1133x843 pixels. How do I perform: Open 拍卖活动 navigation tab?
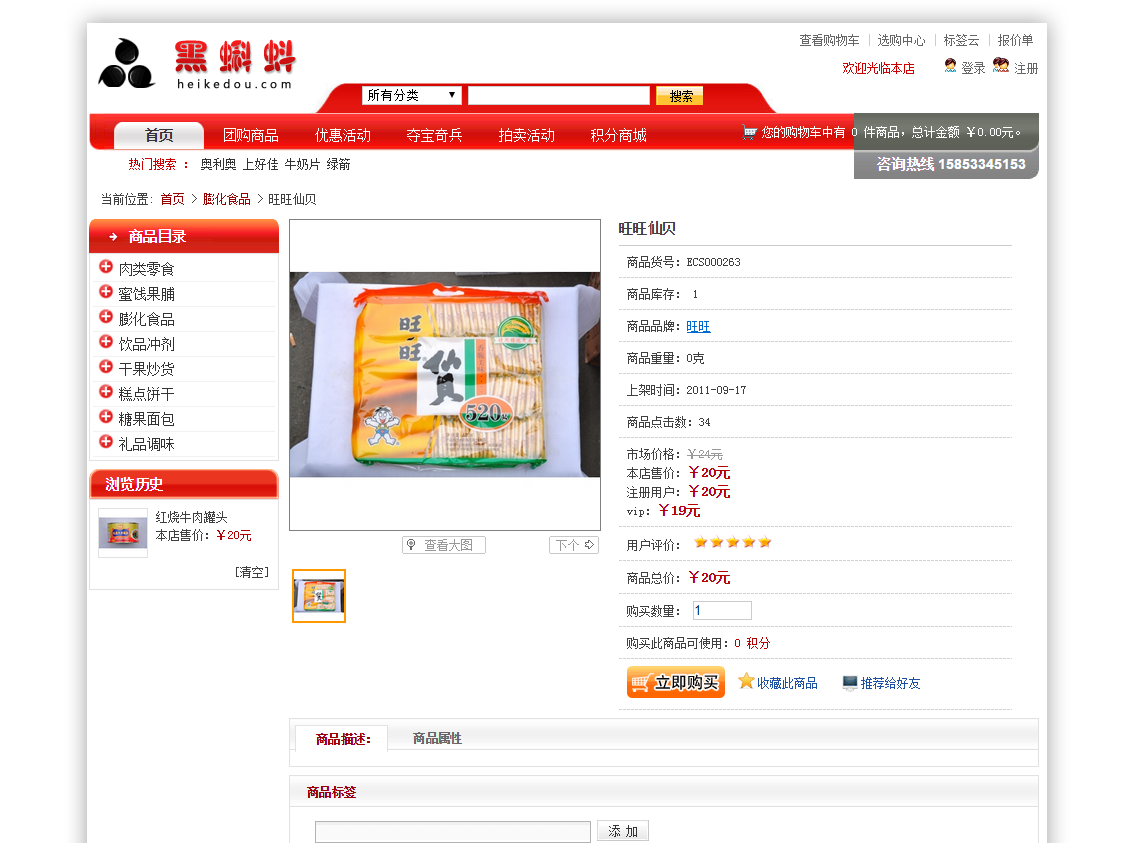527,135
